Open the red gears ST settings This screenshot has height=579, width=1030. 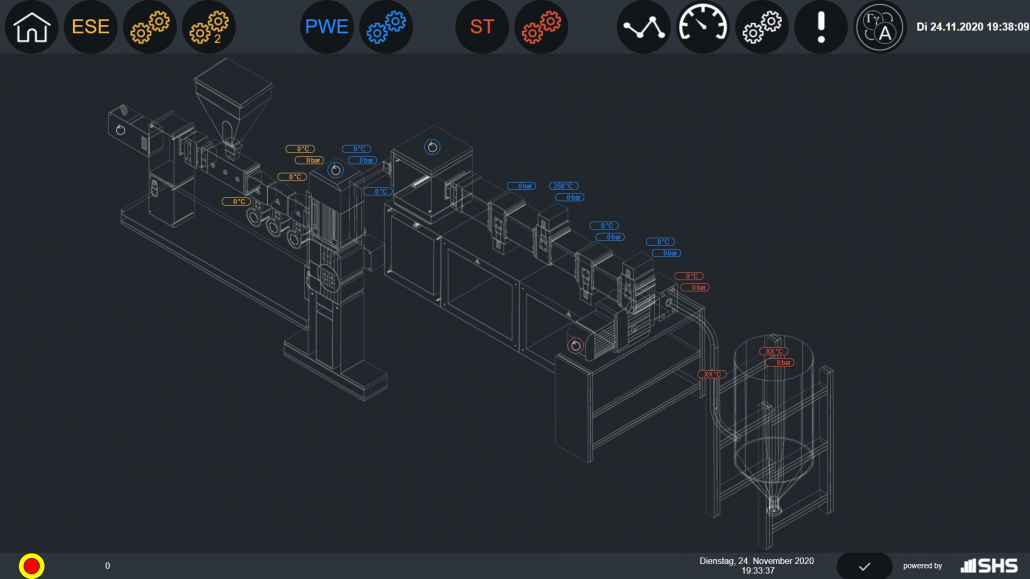[541, 27]
